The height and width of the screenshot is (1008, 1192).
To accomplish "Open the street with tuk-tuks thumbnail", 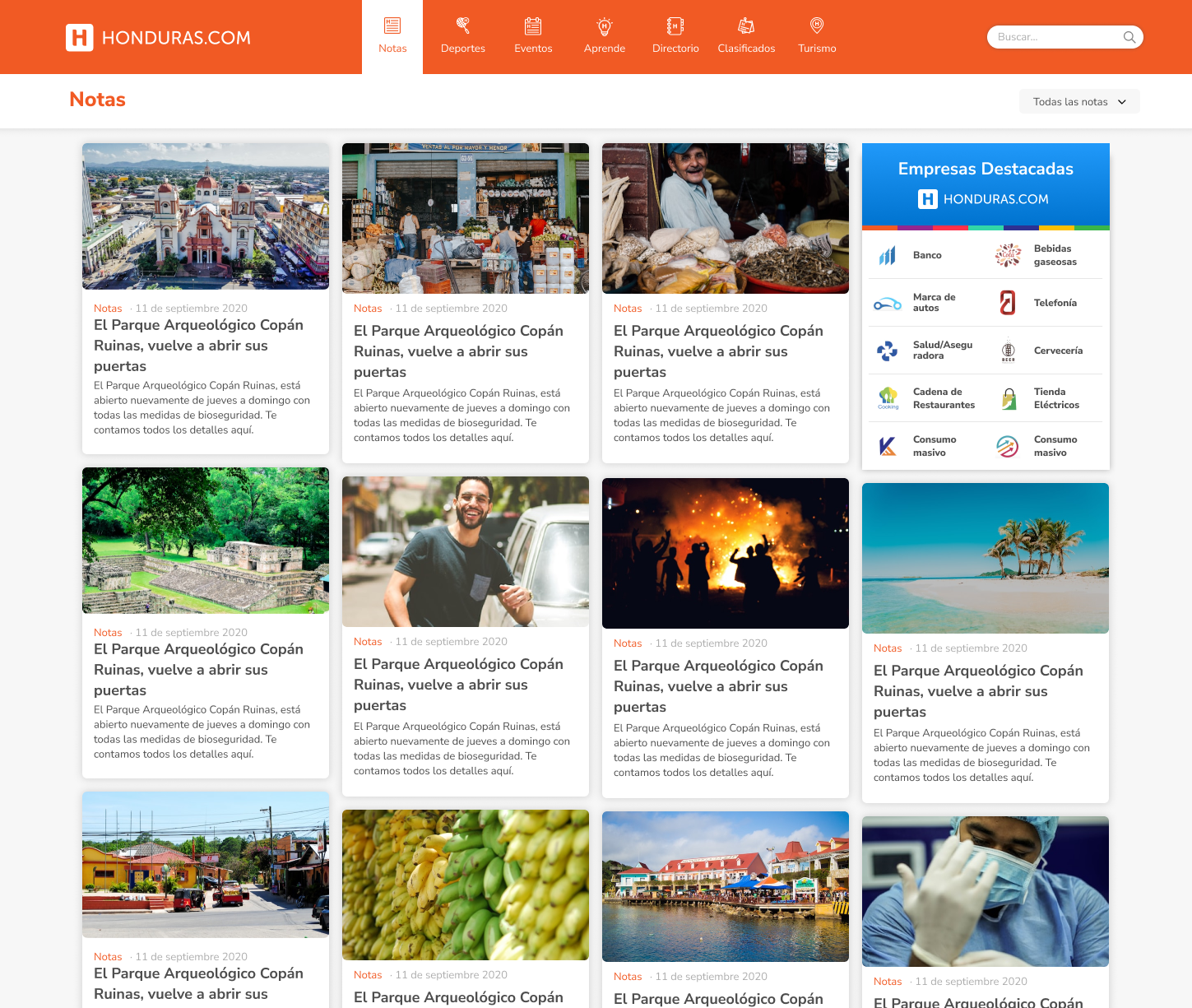I will 206,865.
